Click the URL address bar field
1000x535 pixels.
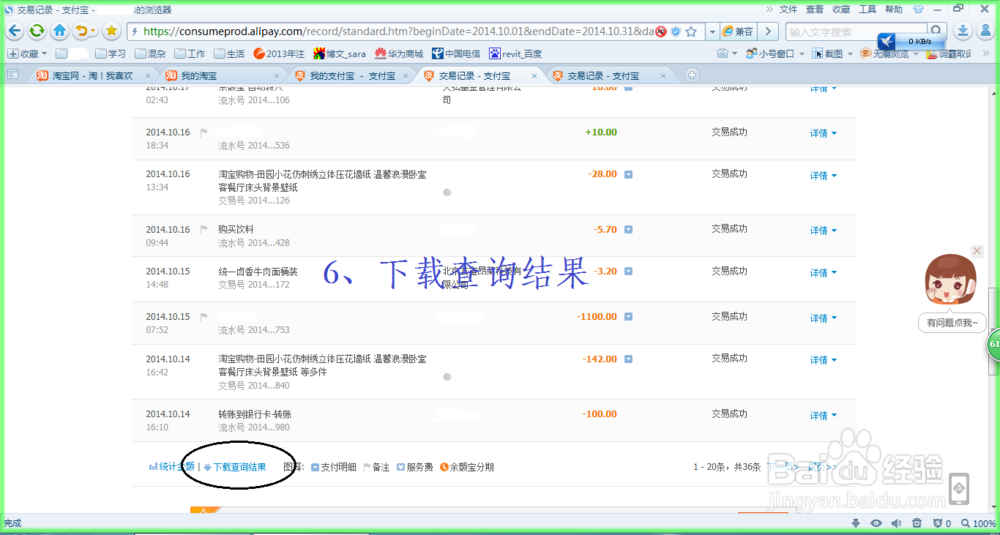click(x=396, y=31)
